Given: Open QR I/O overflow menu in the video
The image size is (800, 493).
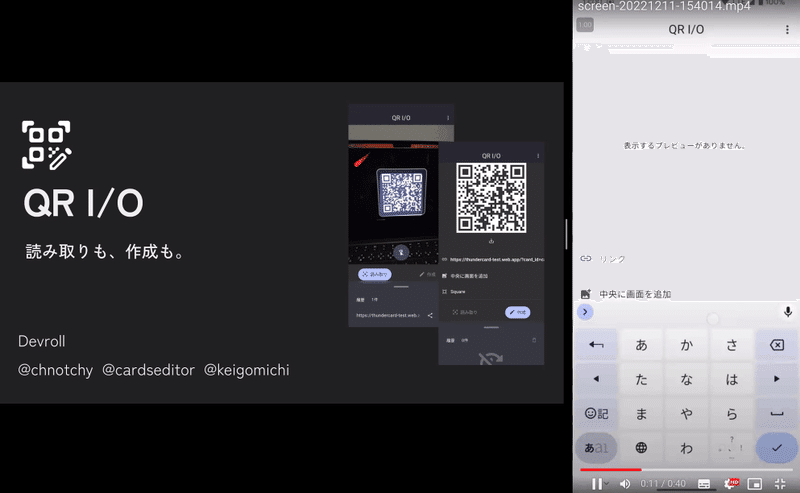Looking at the screenshot, I should coord(787,30).
